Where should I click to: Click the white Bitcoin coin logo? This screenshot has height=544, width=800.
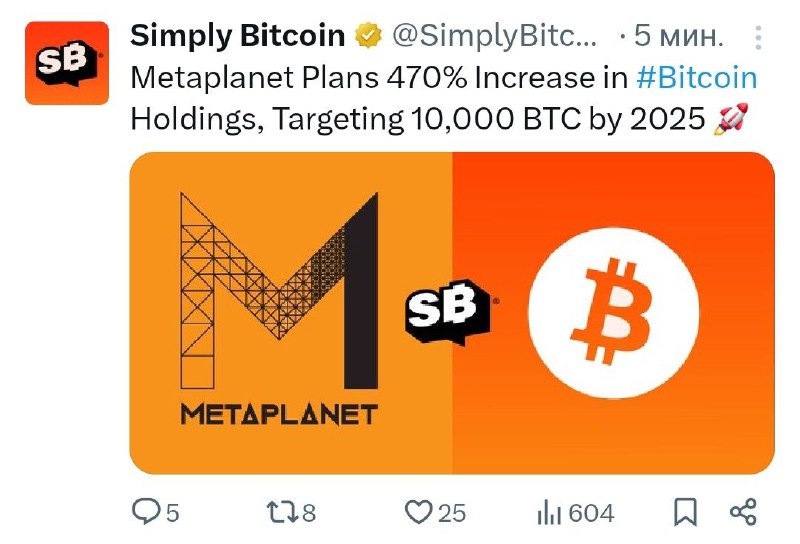pos(613,312)
